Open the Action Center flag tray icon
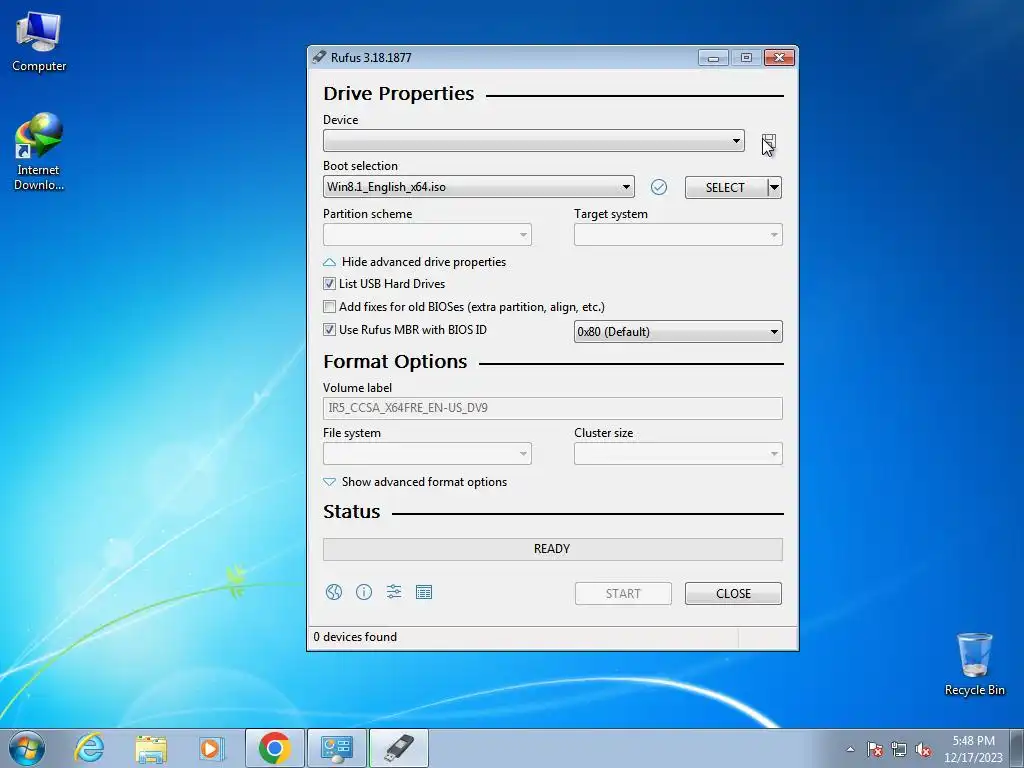 point(874,749)
